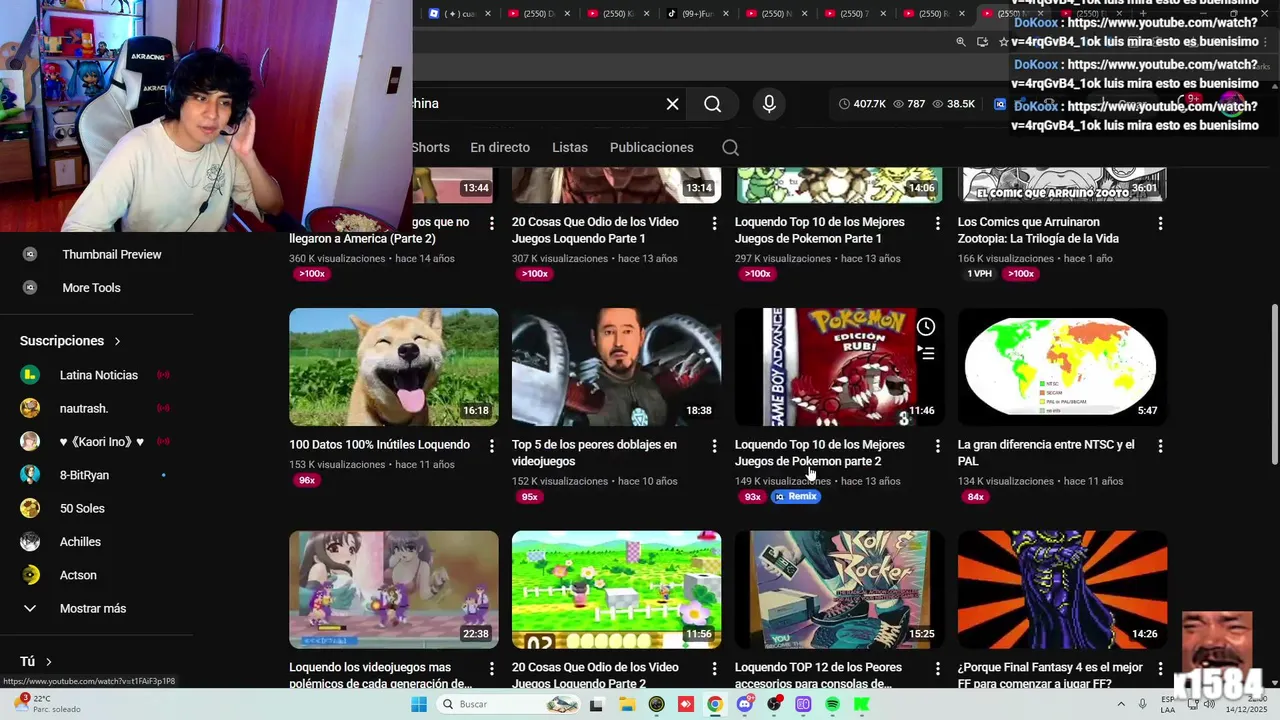
Task: Close the TikTok browser tab
Action: 726,14
